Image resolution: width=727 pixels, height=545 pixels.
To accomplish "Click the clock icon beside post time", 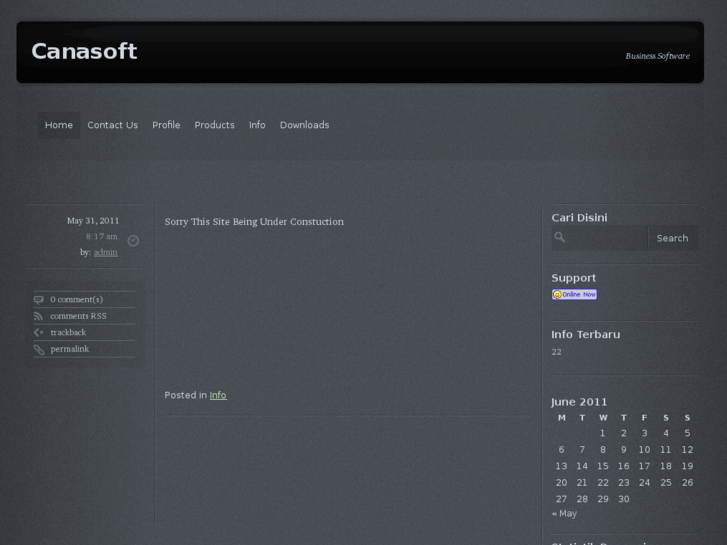I will tap(133, 240).
